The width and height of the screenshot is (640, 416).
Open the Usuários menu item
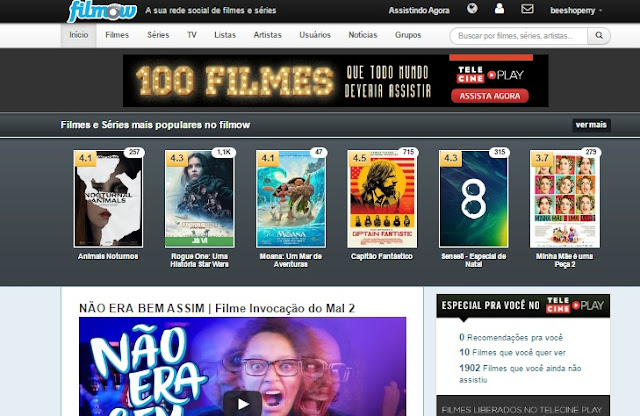[315, 35]
